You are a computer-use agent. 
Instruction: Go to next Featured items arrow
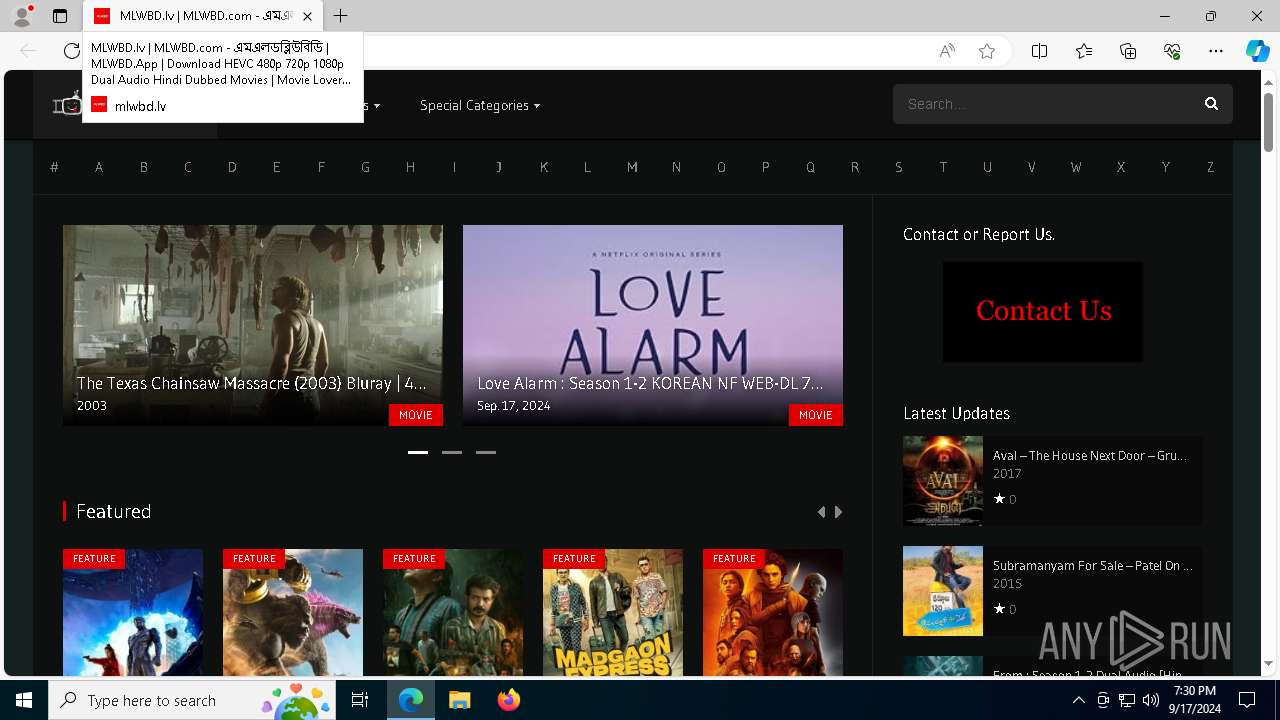click(838, 512)
